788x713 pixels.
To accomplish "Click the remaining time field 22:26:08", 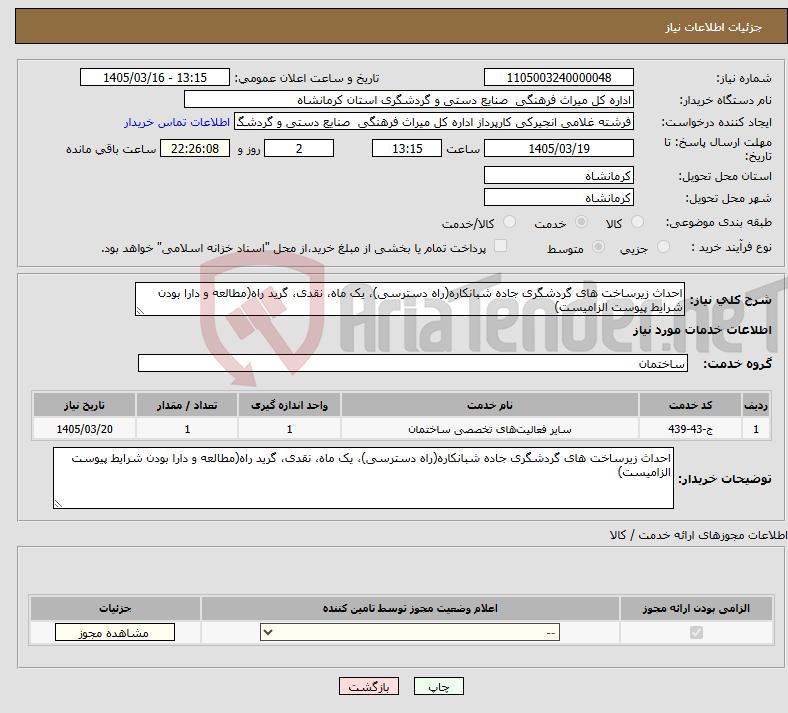I will pyautogui.click(x=195, y=148).
